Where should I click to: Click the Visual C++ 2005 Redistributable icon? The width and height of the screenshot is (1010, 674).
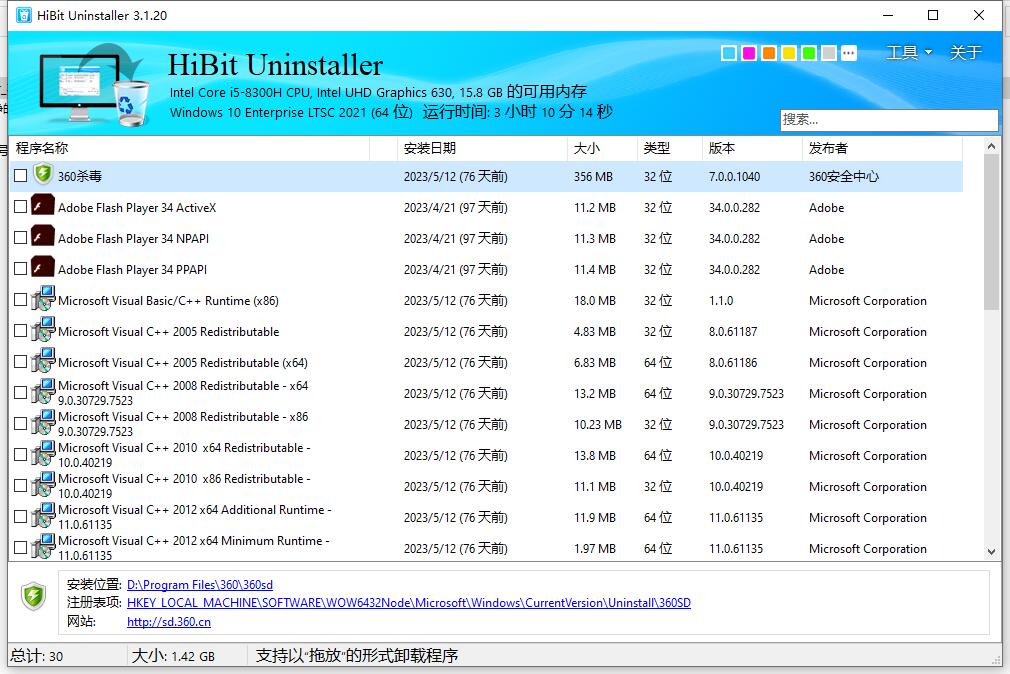[x=43, y=329]
